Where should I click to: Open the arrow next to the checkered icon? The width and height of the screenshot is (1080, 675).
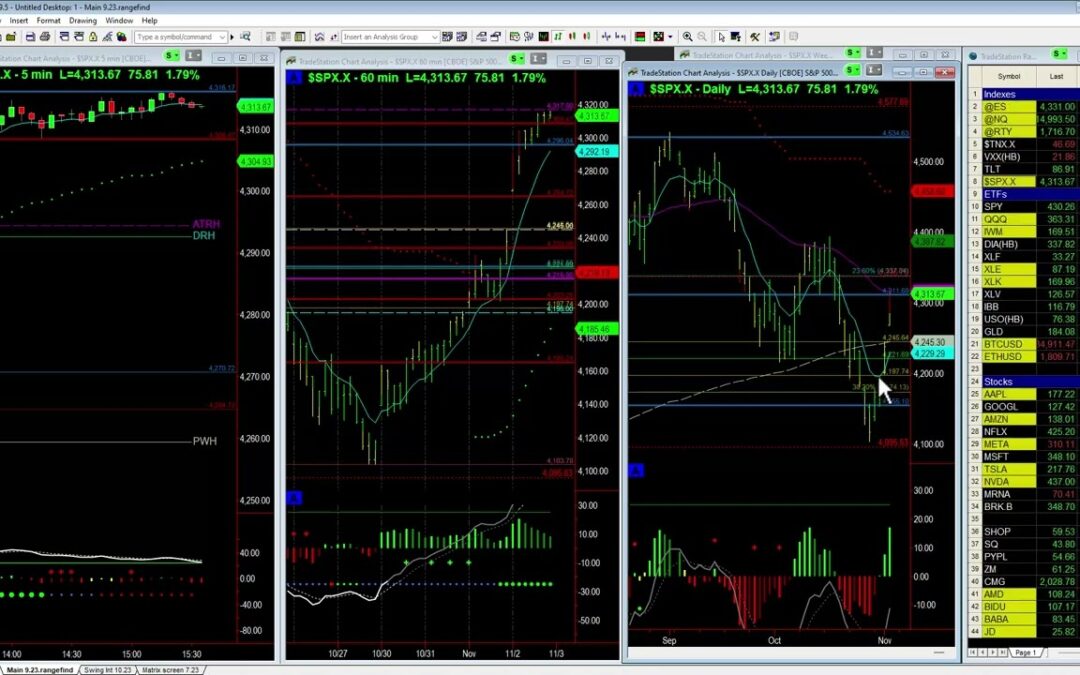pyautogui.click(x=670, y=37)
